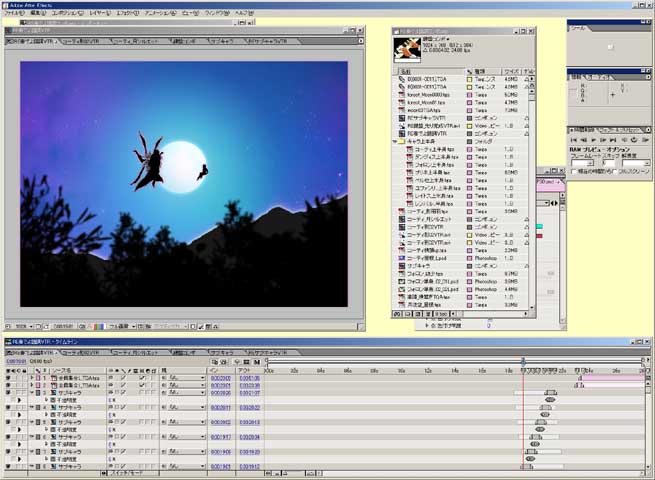Click first icon button in timeline header toolbar

[215, 362]
